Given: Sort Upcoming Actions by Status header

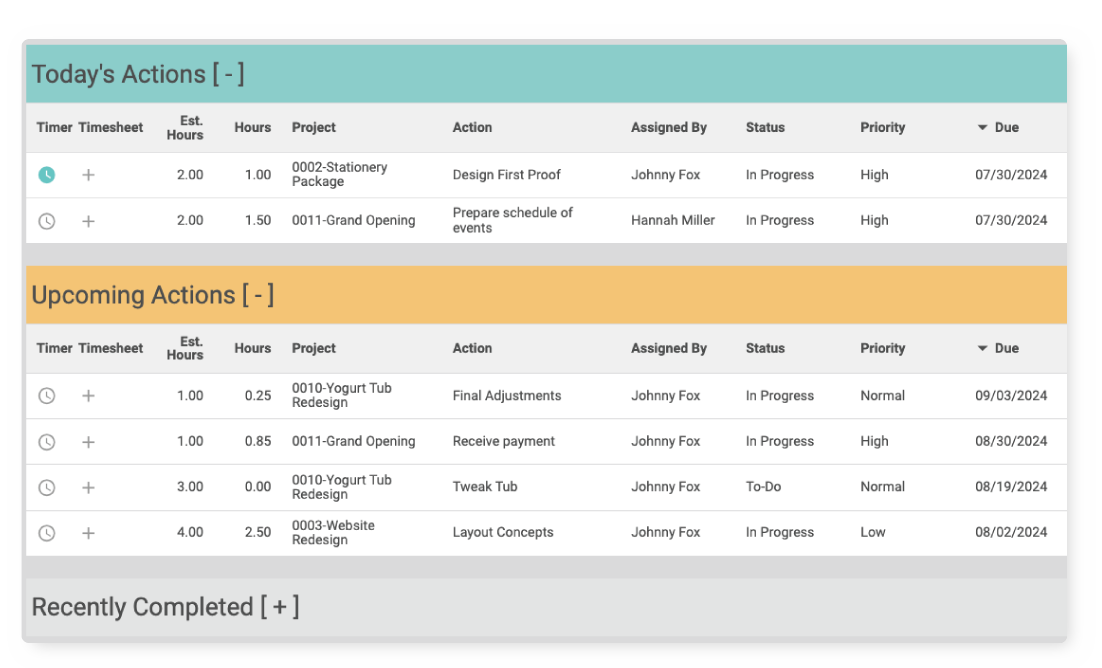Looking at the screenshot, I should pyautogui.click(x=765, y=349).
